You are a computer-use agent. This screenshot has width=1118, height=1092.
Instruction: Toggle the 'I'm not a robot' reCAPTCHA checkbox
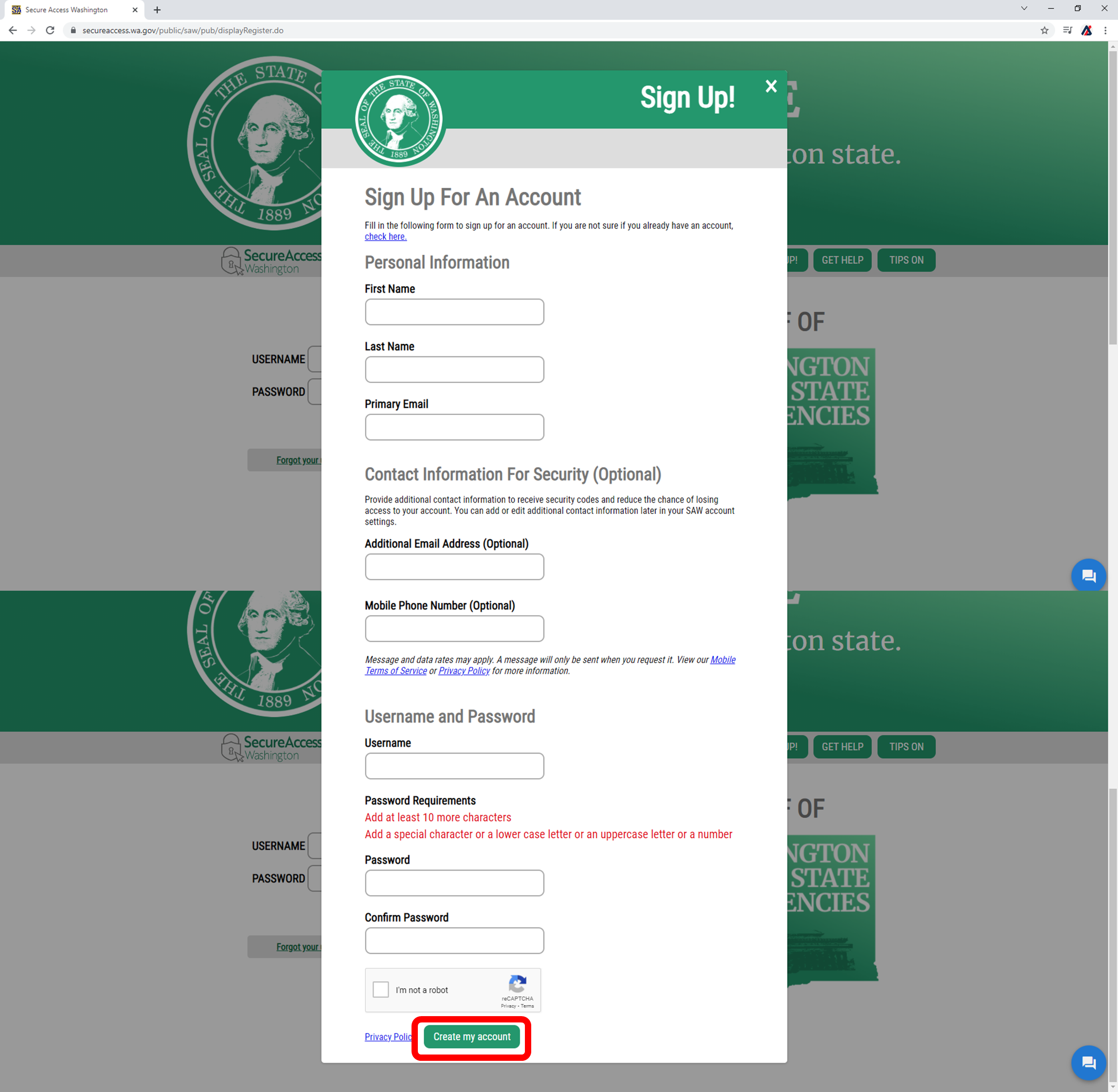point(380,990)
